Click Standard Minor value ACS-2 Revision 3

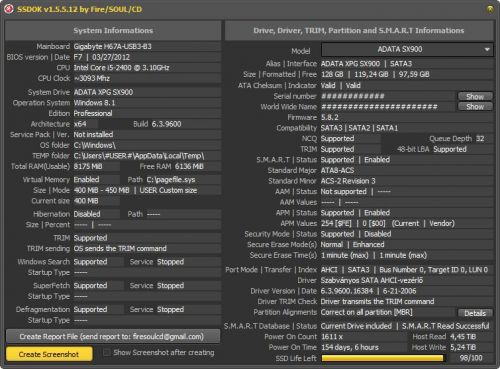click(x=348, y=181)
